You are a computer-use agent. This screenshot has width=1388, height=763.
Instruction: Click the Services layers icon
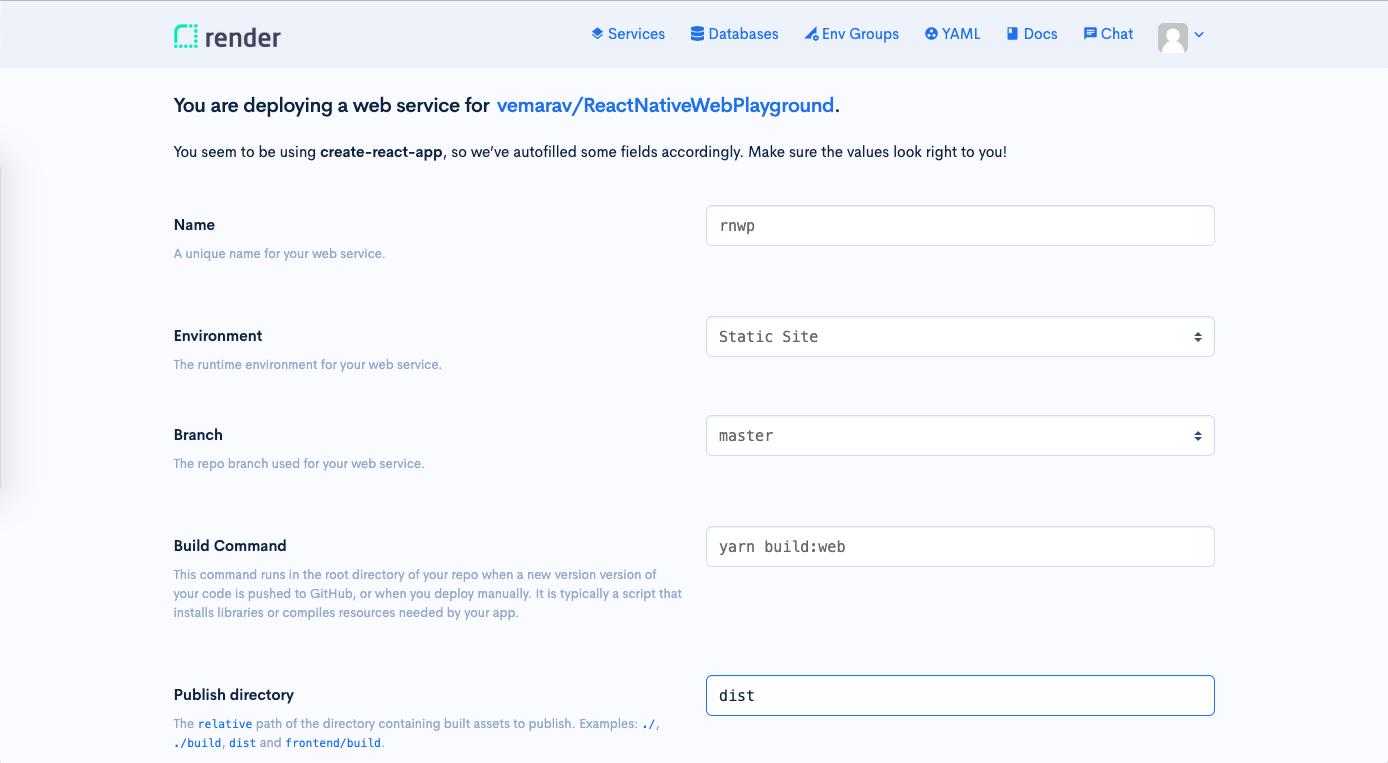(x=597, y=33)
